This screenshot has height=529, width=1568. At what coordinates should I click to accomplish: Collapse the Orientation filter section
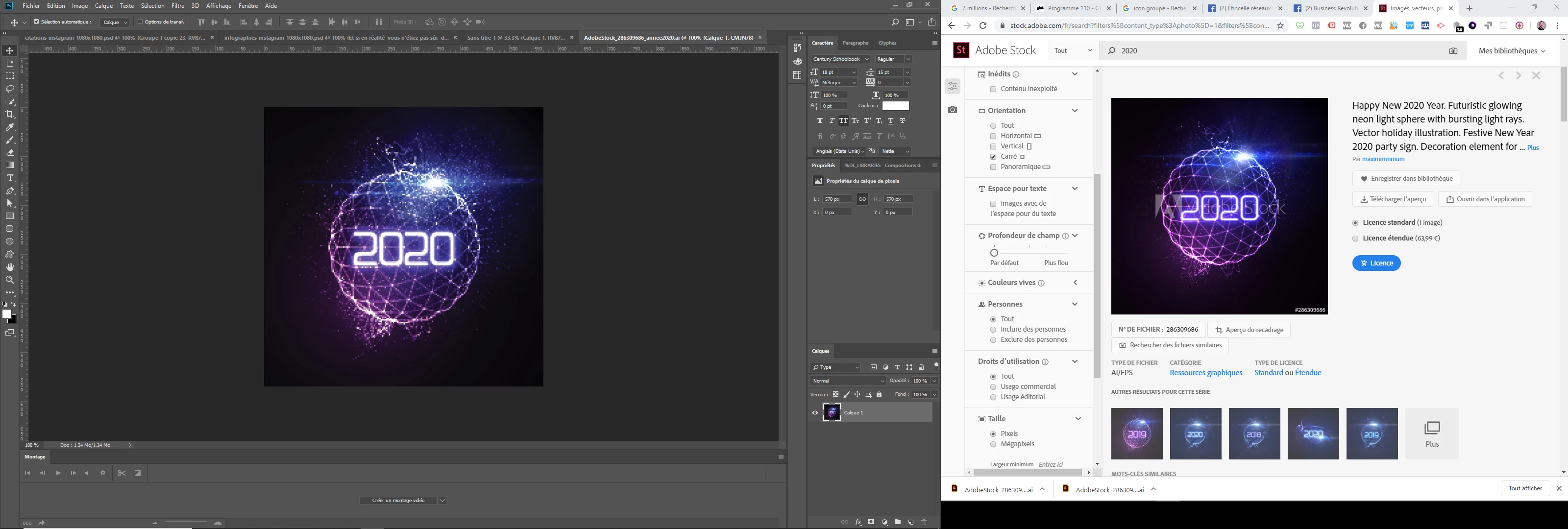coord(1075,111)
